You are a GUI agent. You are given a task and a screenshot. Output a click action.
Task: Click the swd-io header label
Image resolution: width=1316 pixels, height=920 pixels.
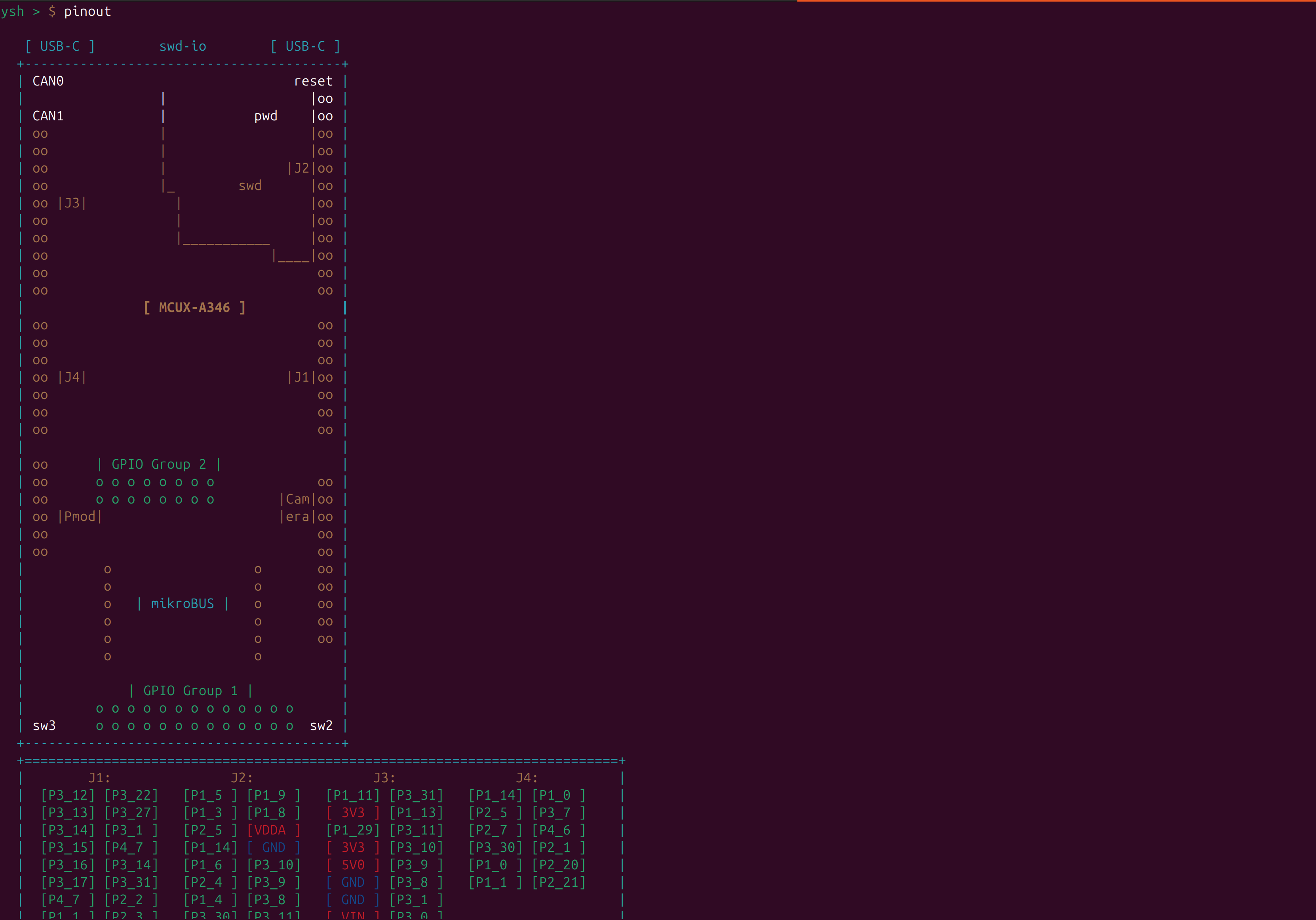[x=182, y=46]
